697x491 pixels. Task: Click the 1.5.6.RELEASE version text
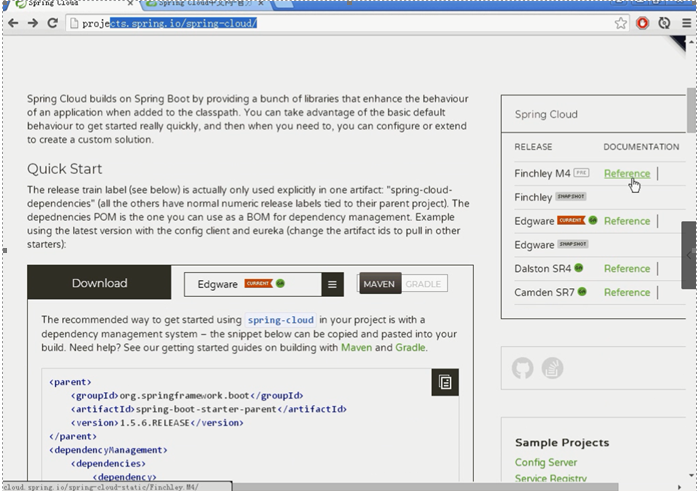click(155, 423)
